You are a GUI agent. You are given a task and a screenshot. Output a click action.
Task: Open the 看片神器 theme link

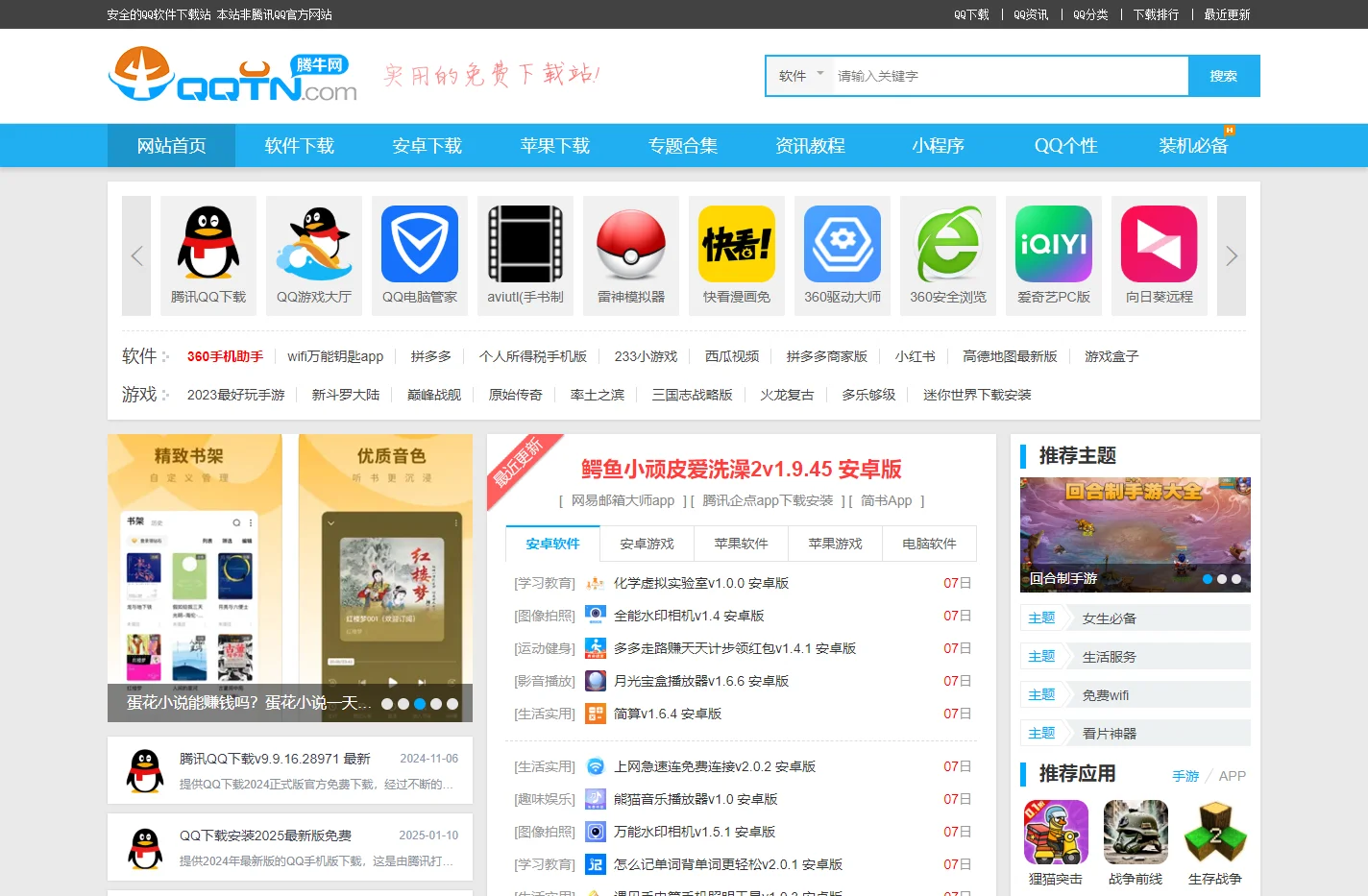click(x=1110, y=734)
